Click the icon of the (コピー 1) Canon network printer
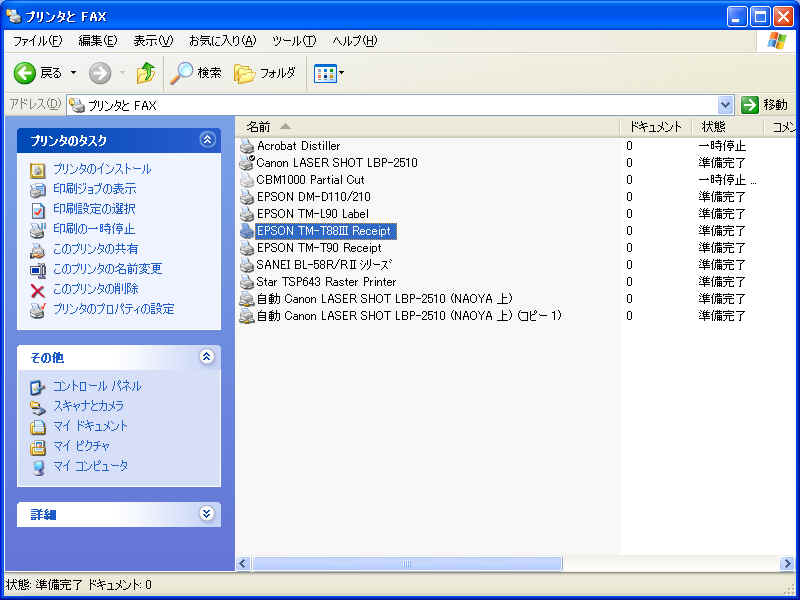The width and height of the screenshot is (800, 600). point(247,316)
